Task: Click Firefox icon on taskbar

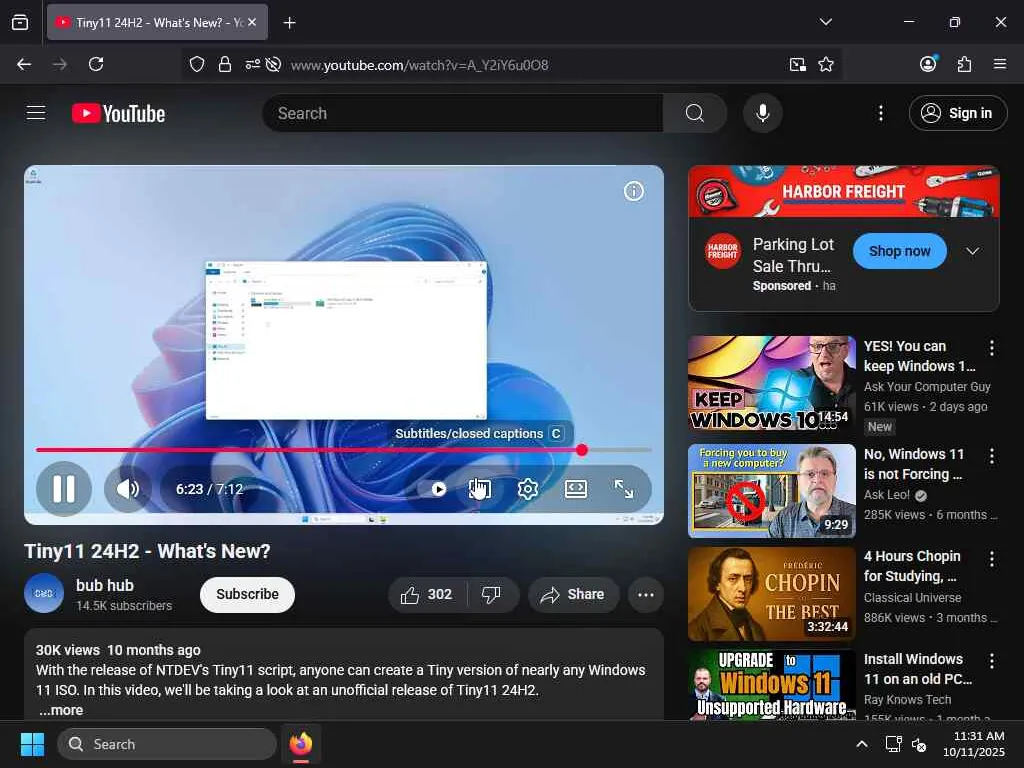Action: click(301, 744)
